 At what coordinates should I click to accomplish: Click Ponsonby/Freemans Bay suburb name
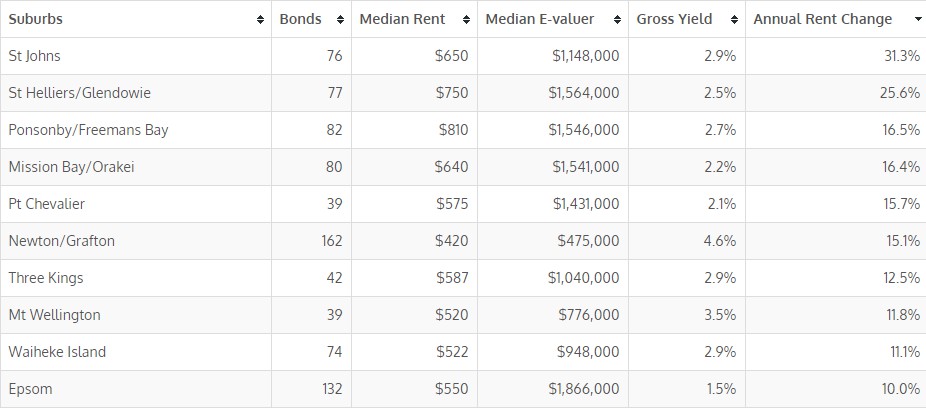pos(88,130)
